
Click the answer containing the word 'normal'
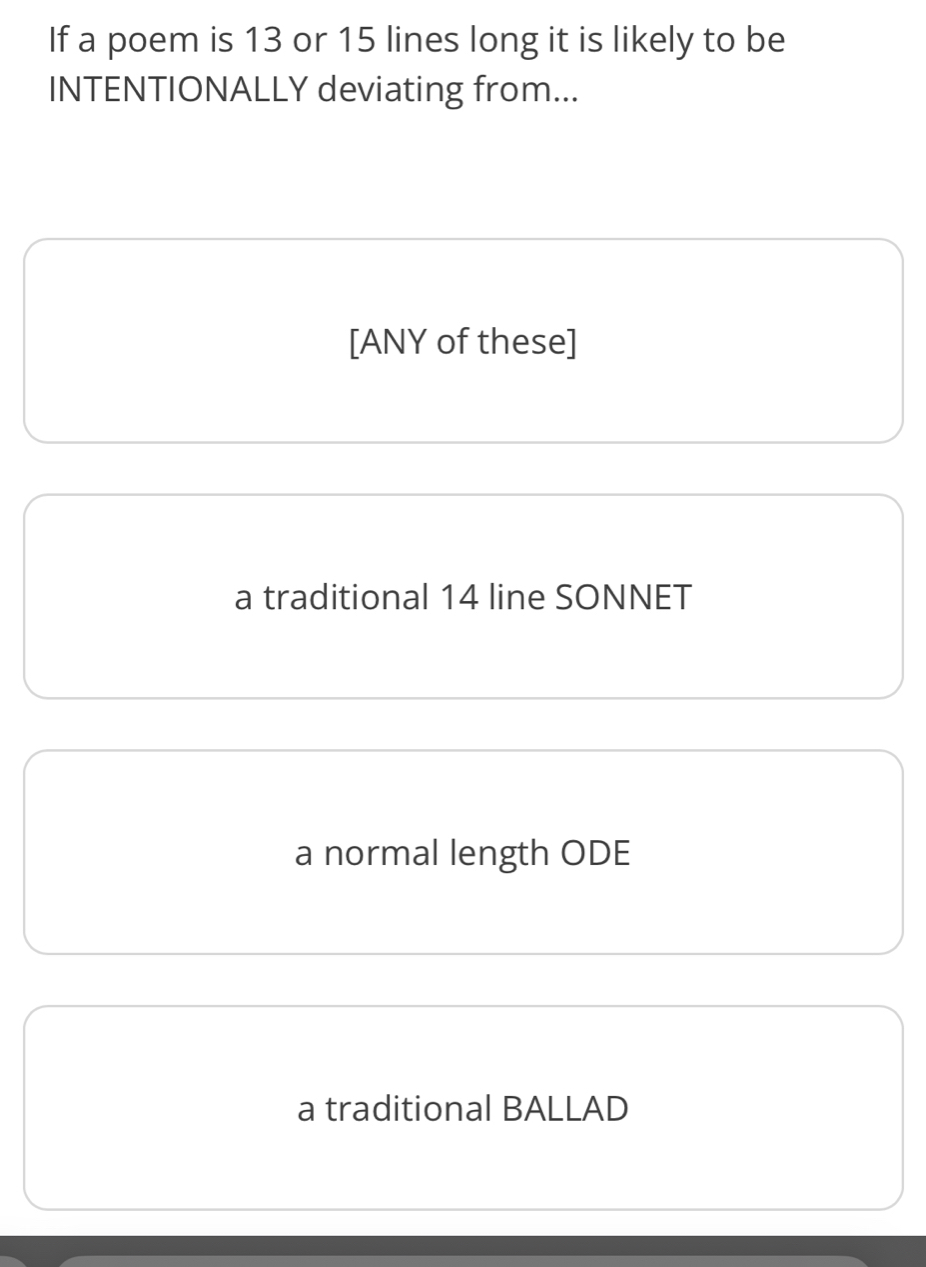[463, 852]
